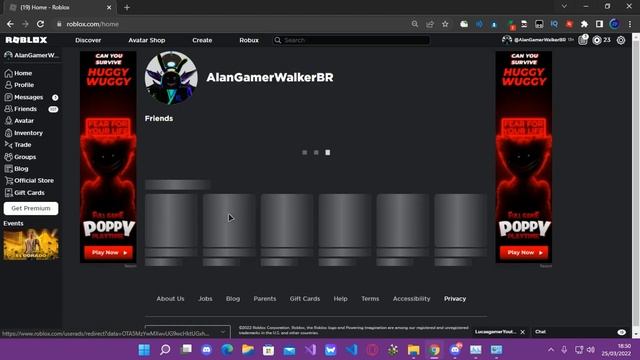Click the Friends icon in the sidebar
The width and height of the screenshot is (640, 360).
click(9, 109)
